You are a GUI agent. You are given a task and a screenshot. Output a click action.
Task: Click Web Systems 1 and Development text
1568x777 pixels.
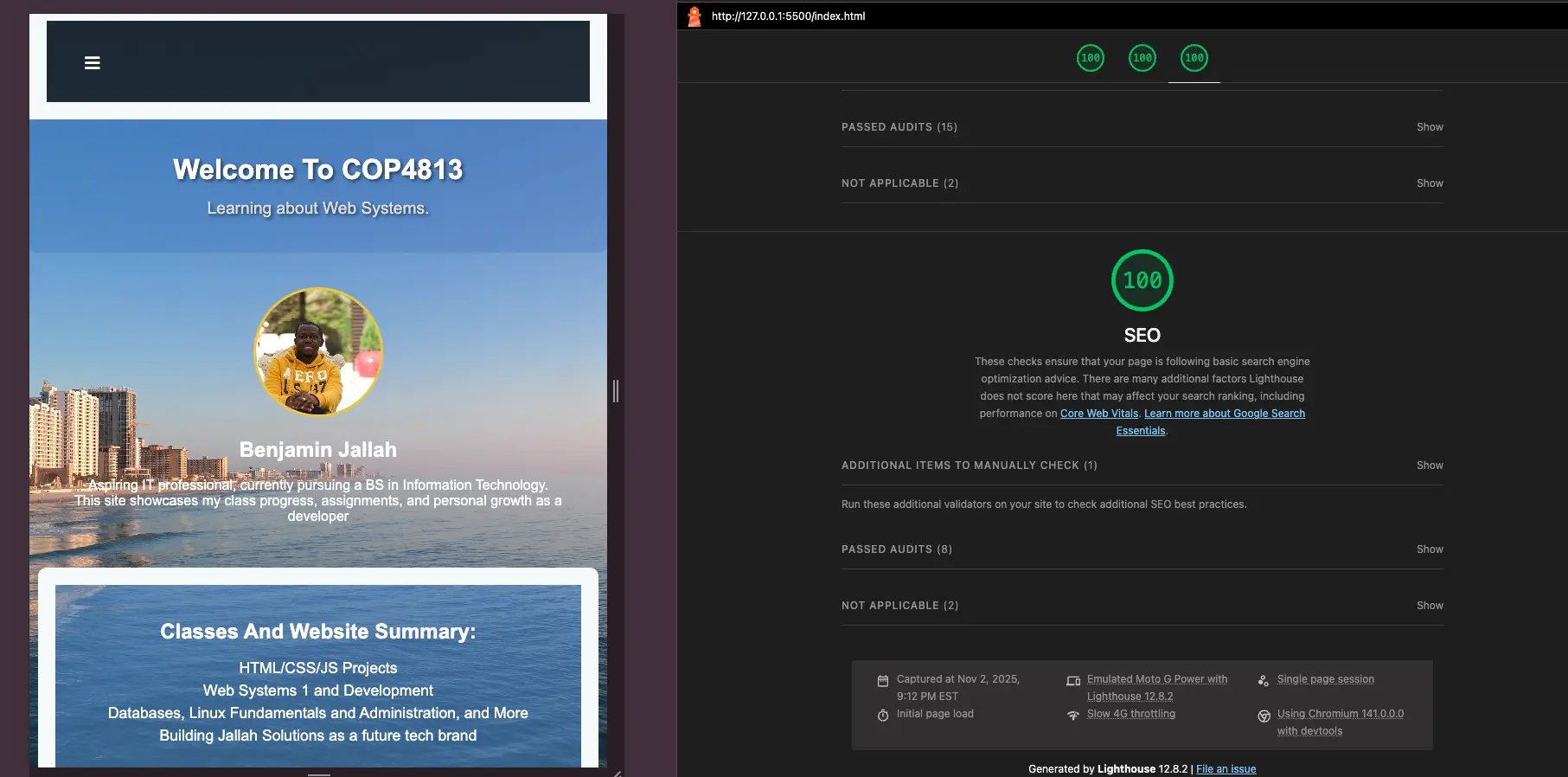click(318, 690)
